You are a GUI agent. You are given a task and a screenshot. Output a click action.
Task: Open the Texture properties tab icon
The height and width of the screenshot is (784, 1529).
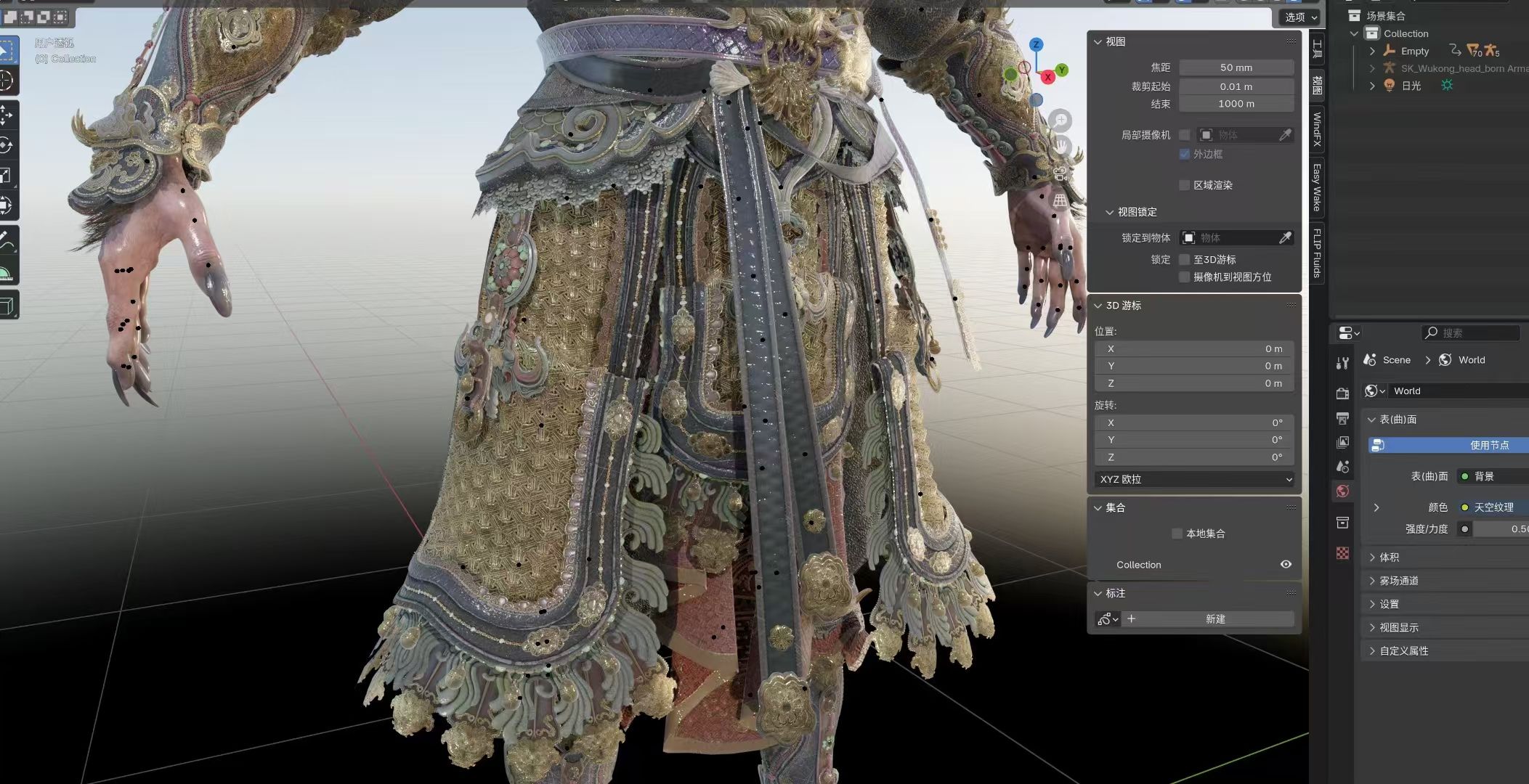click(x=1342, y=553)
